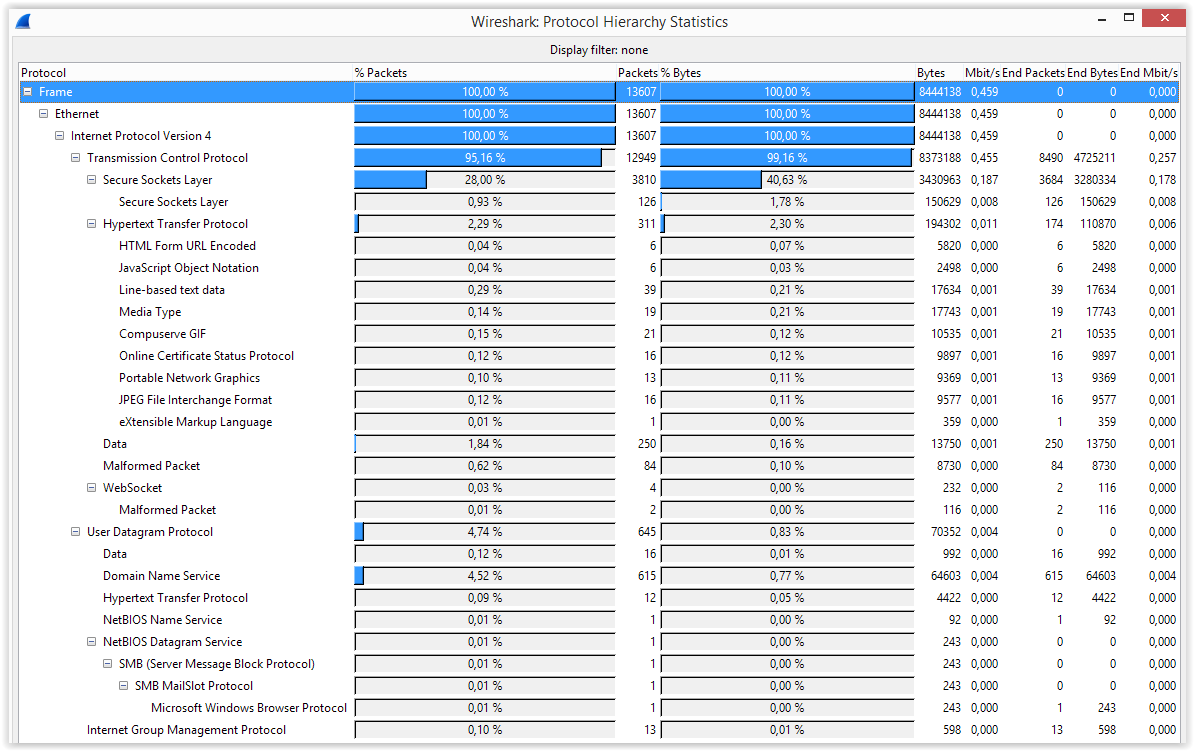The width and height of the screenshot is (1194, 751).
Task: Collapse the Ethernet tree node
Action: tap(43, 113)
